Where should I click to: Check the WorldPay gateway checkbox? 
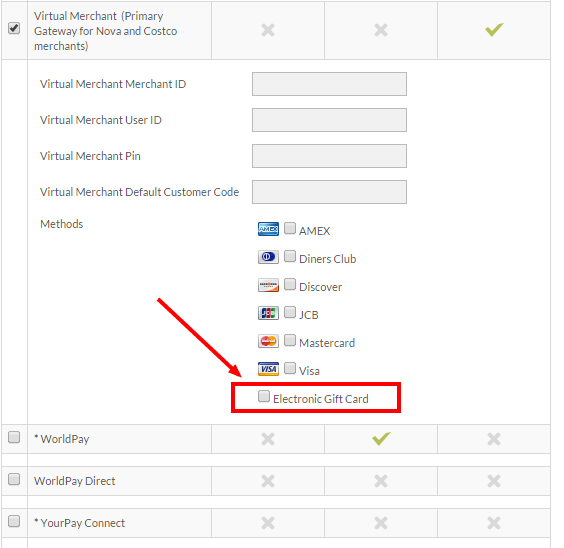(x=14, y=437)
